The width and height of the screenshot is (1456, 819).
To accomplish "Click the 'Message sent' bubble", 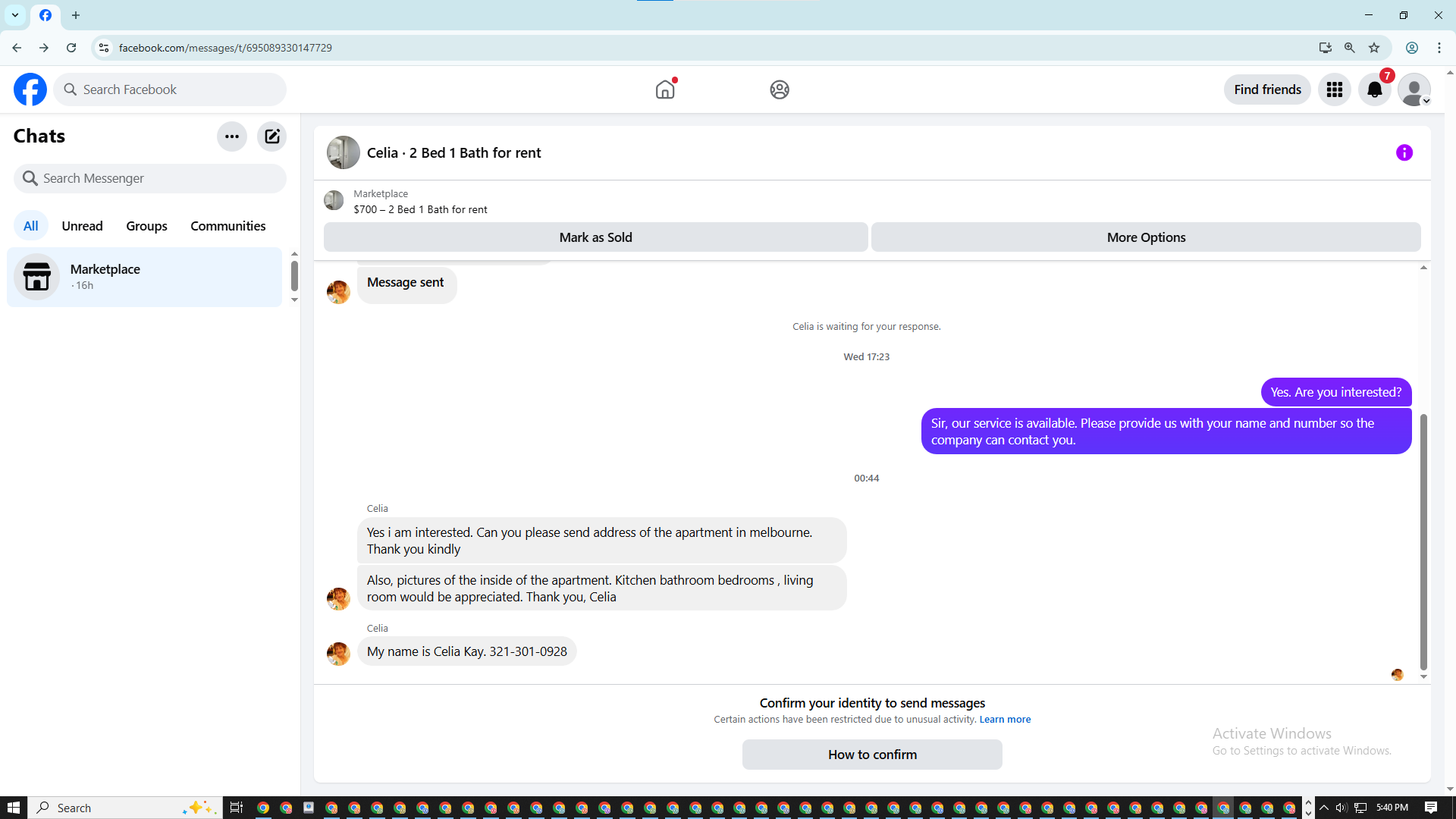I will coord(406,284).
